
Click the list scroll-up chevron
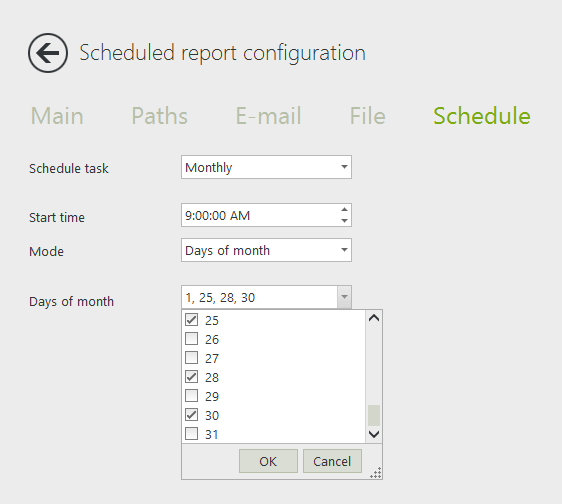coord(374,318)
